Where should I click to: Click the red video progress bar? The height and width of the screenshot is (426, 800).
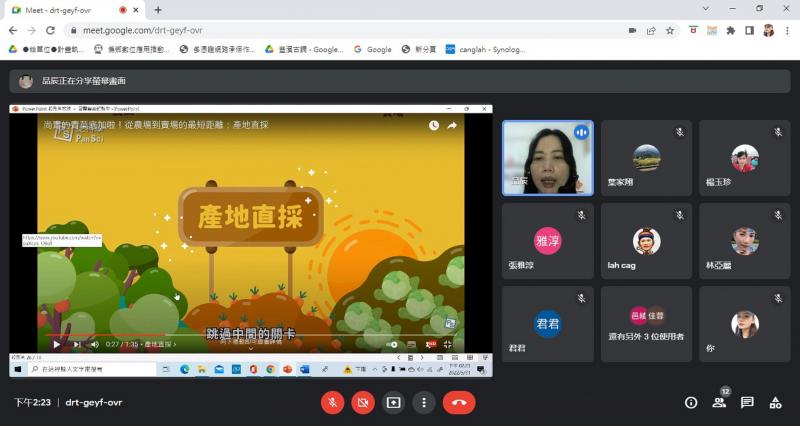[x=105, y=335]
